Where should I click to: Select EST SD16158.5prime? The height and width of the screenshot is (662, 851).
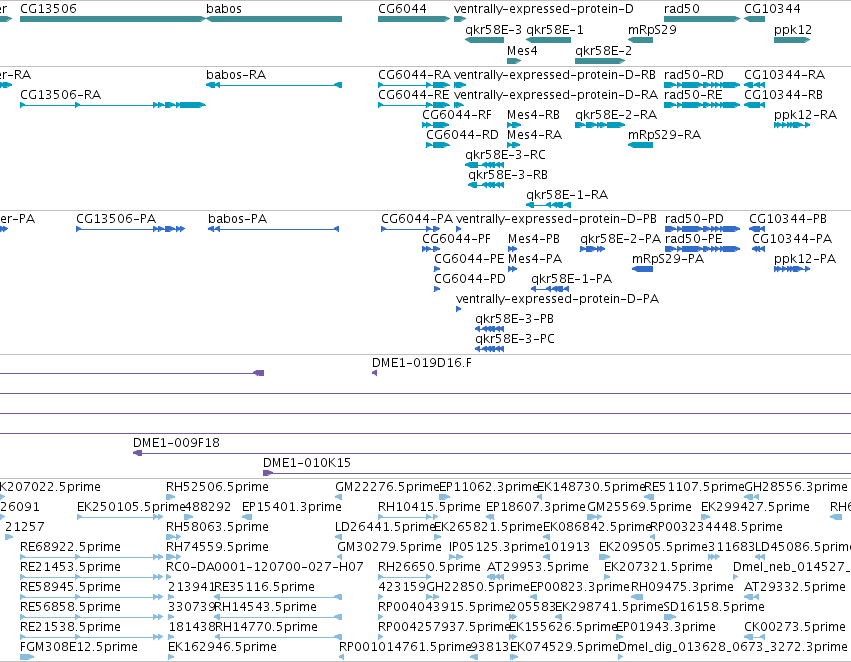(x=670, y=617)
